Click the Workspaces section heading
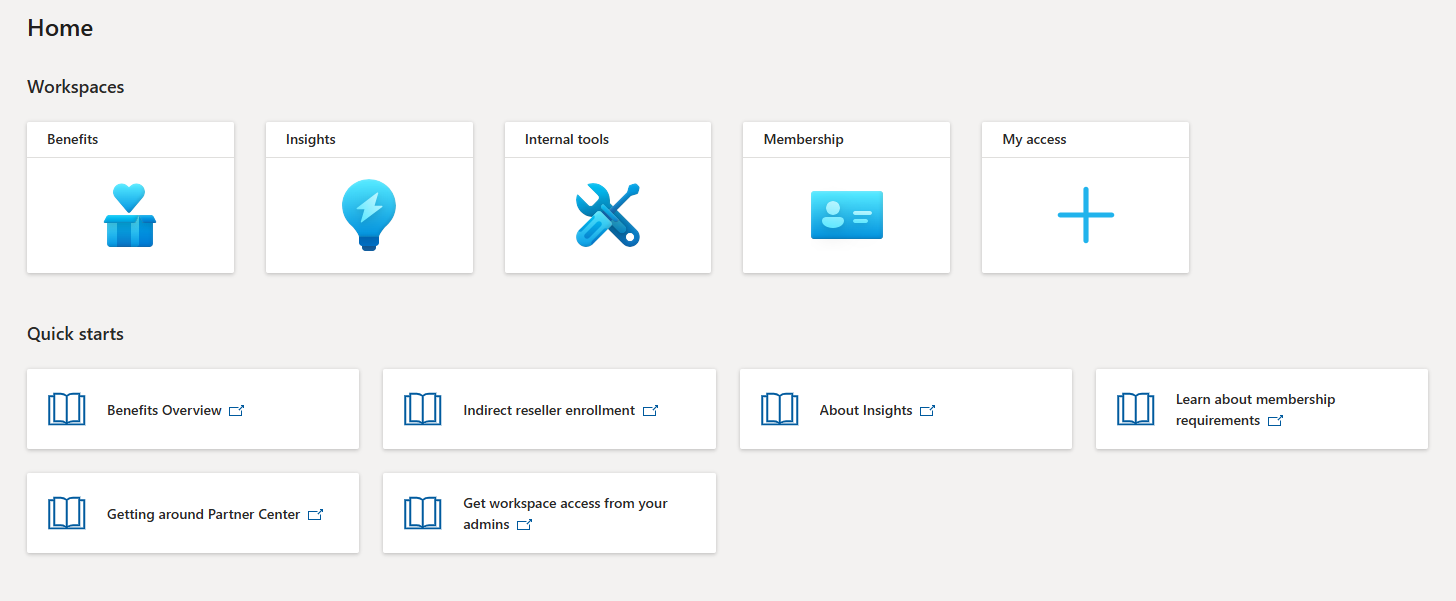The height and width of the screenshot is (601, 1456). (75, 87)
